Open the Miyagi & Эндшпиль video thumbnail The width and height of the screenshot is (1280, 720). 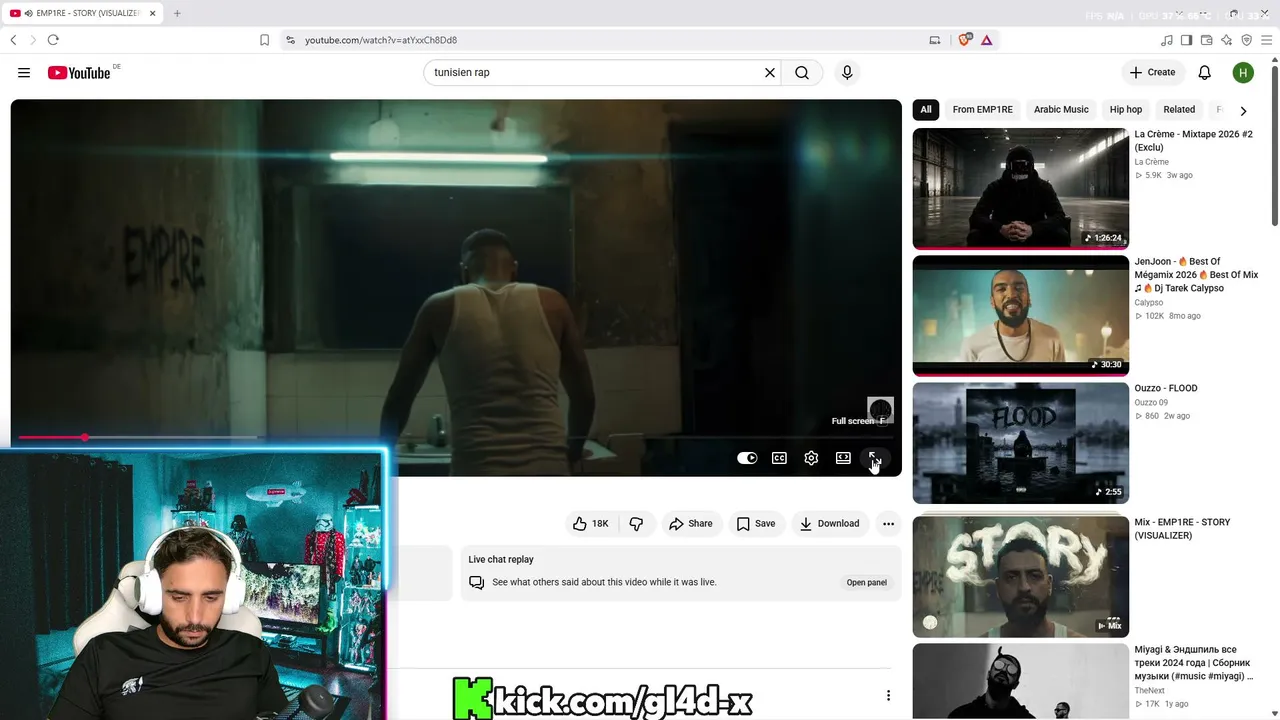click(x=1020, y=681)
